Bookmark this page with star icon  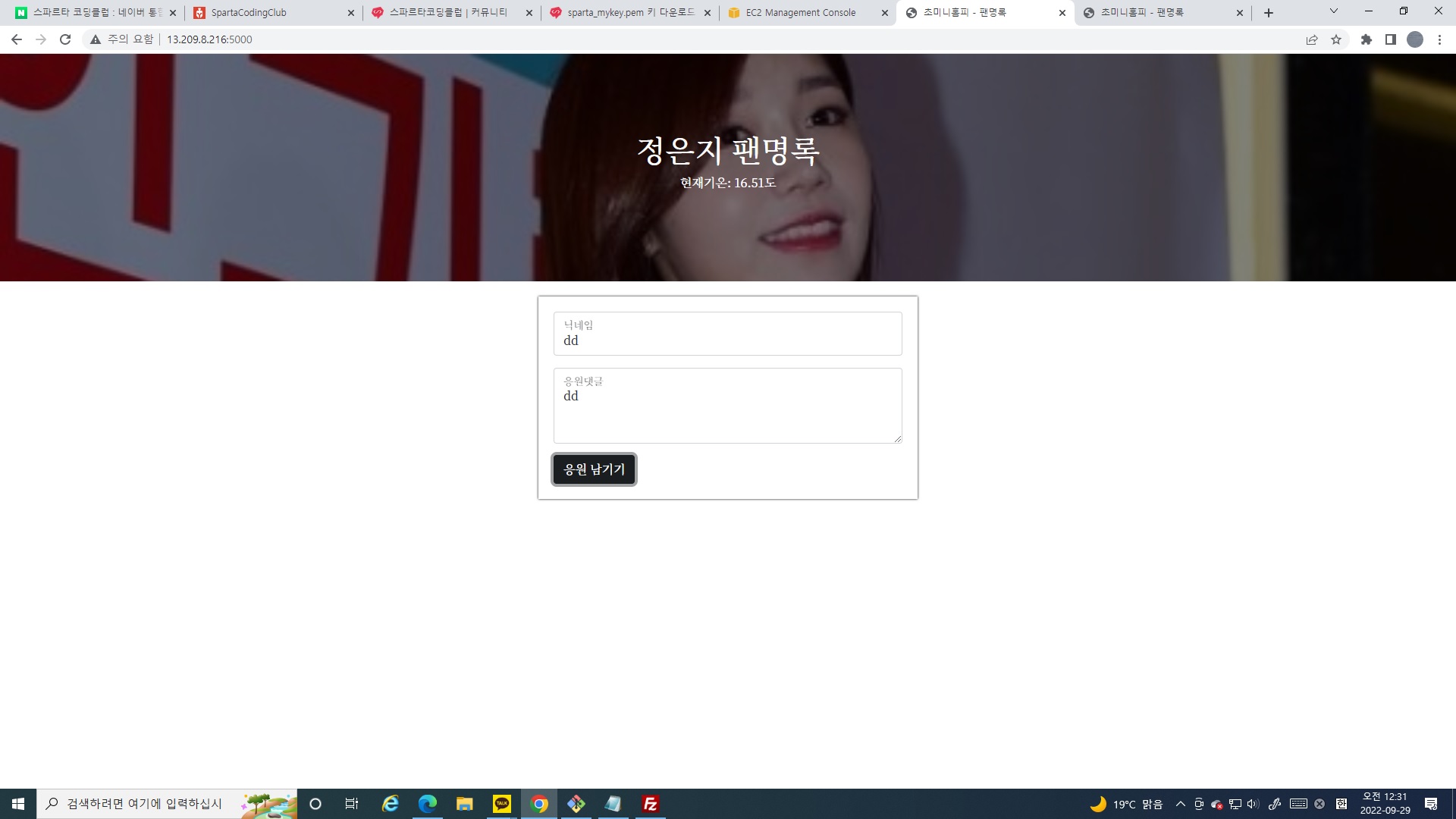[x=1336, y=39]
